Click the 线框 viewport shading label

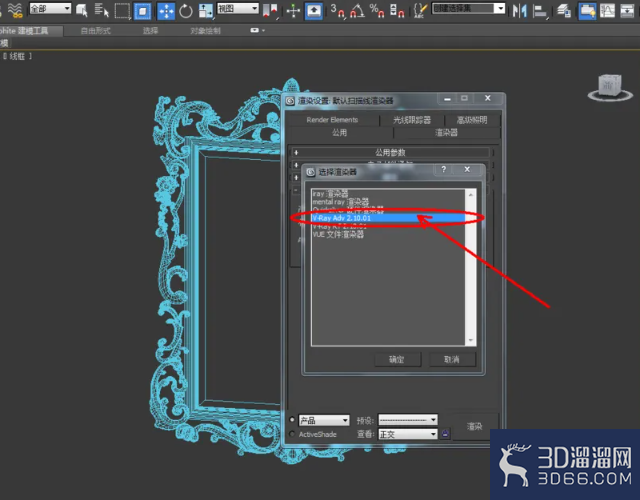[x=17, y=56]
